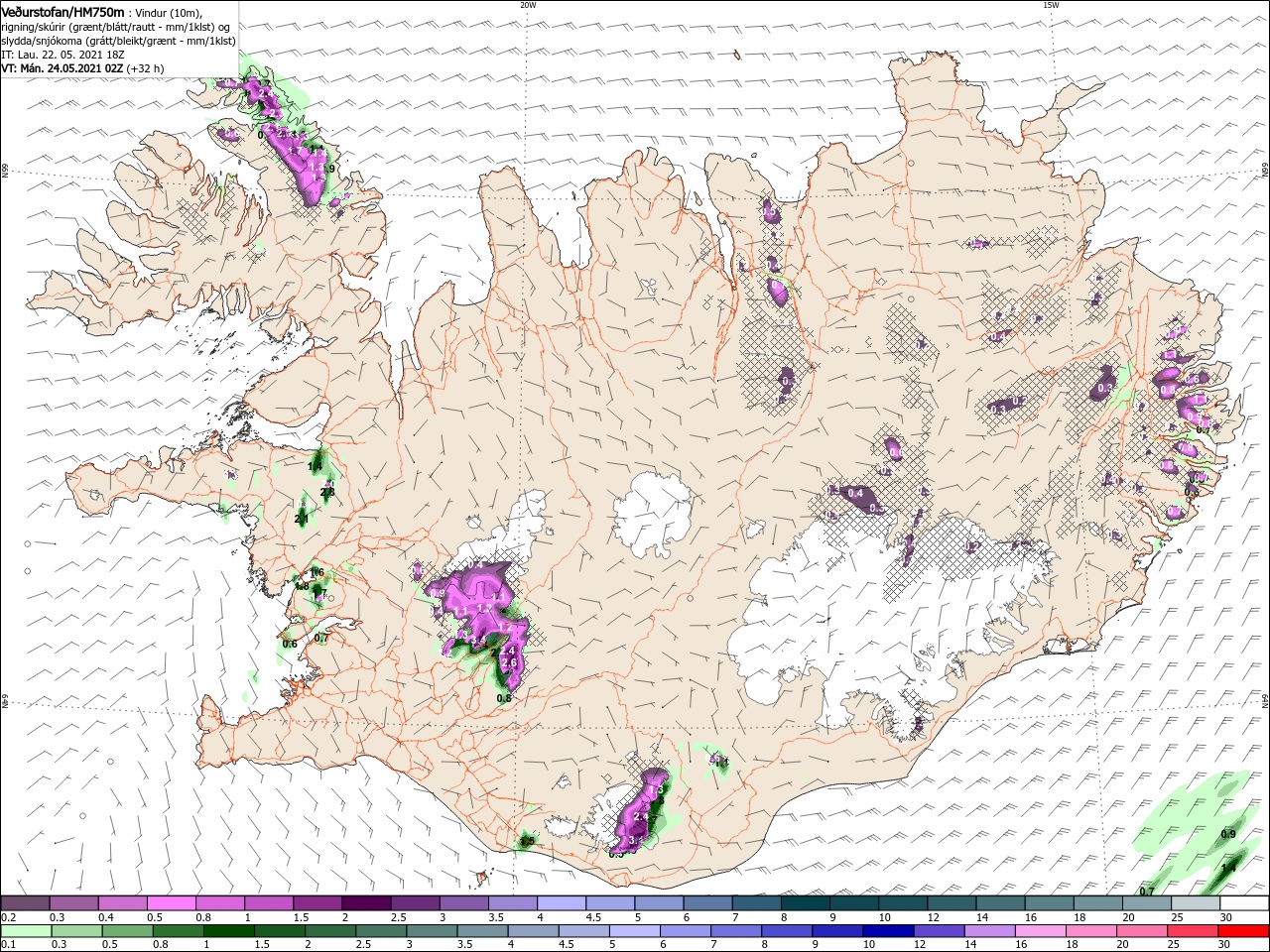Image resolution: width=1270 pixels, height=952 pixels.
Task: Select the darkest purple swatch labeled 2 in upper legend
Action: click(367, 903)
